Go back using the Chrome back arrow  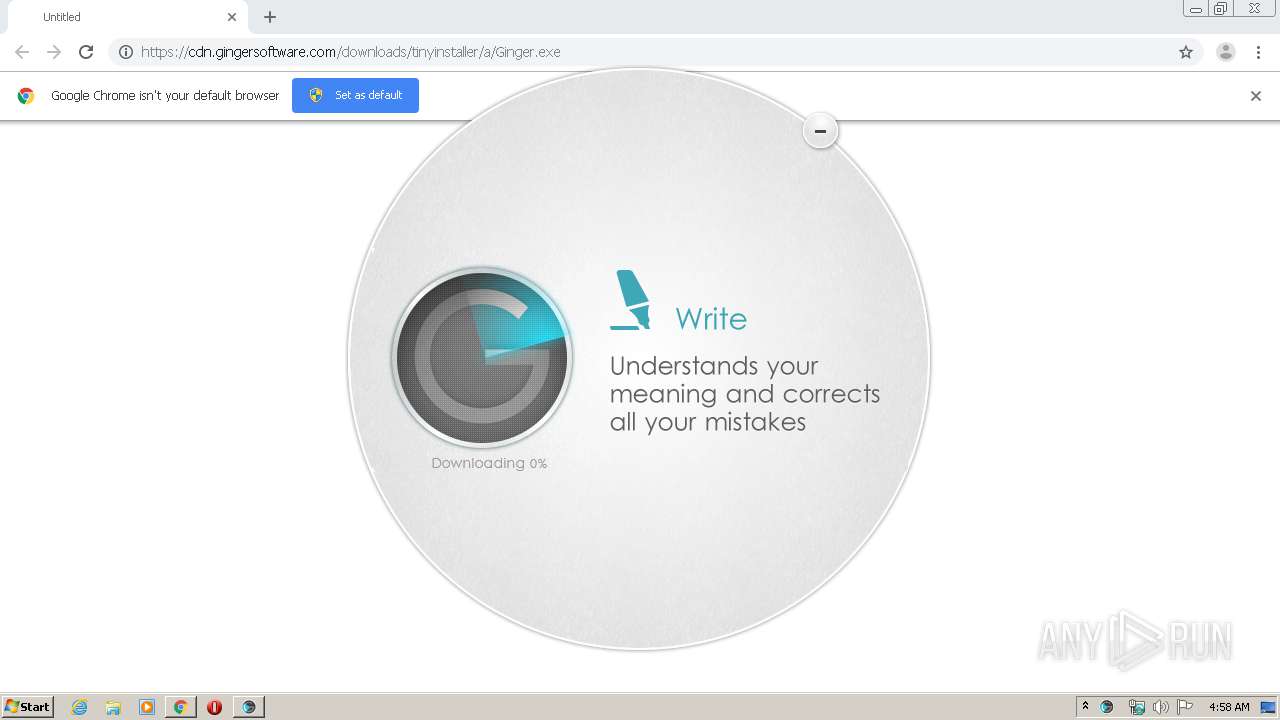(x=22, y=52)
